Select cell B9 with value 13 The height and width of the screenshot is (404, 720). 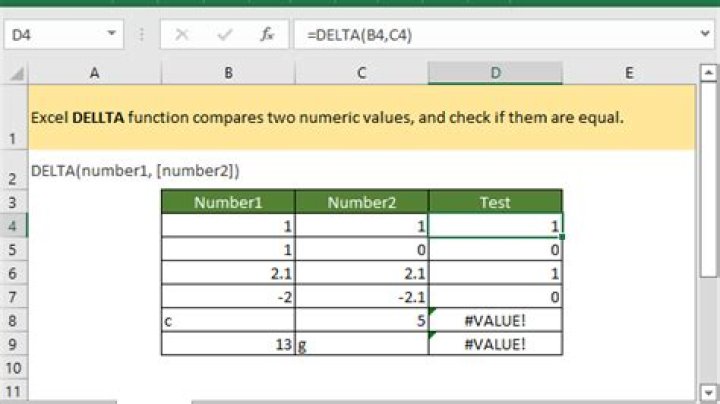(228, 344)
